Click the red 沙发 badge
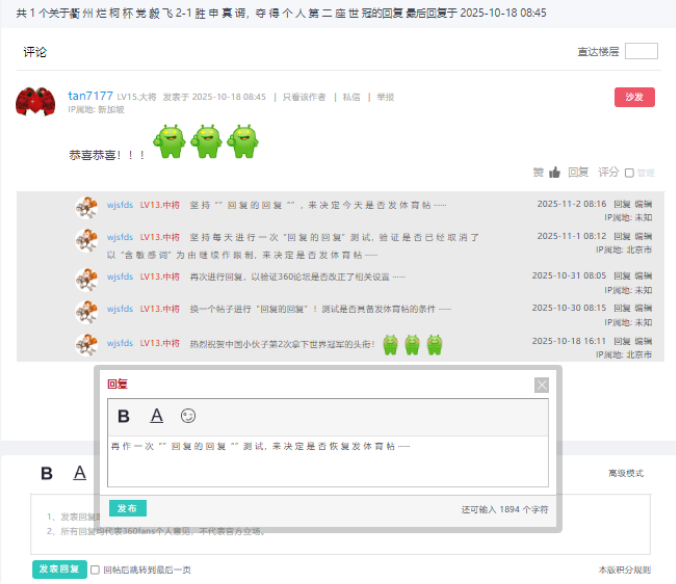This screenshot has width=676, height=584. pyautogui.click(x=634, y=97)
